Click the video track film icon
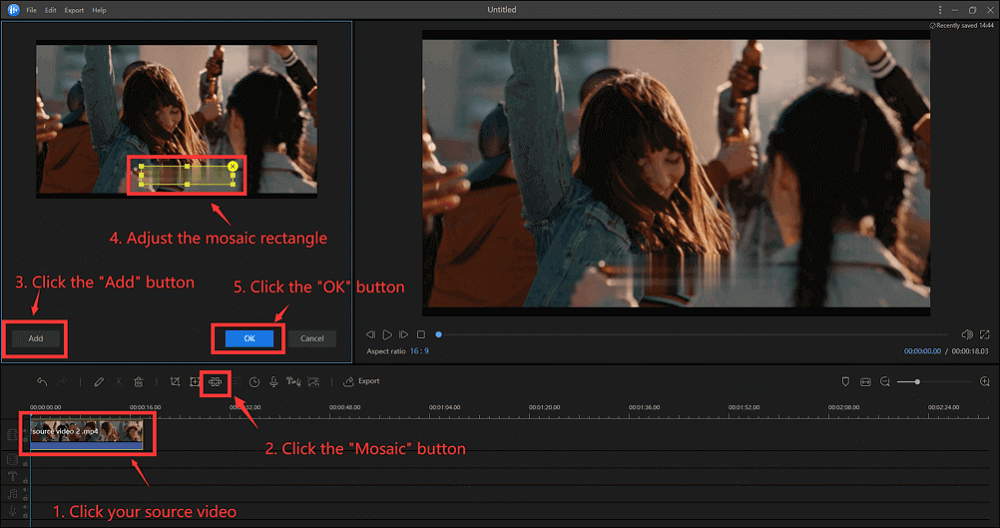Screen dimensions: 1000x528 [x=12, y=435]
